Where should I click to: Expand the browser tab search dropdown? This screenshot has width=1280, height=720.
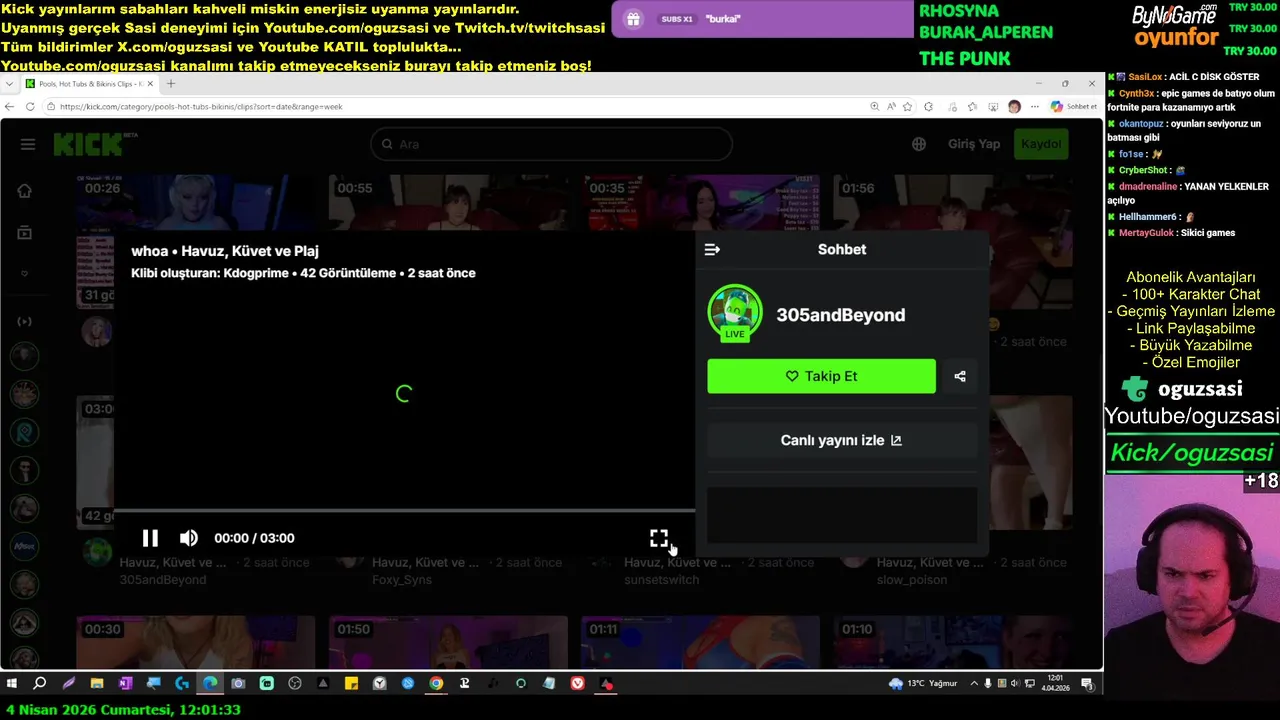pyautogui.click(x=10, y=84)
